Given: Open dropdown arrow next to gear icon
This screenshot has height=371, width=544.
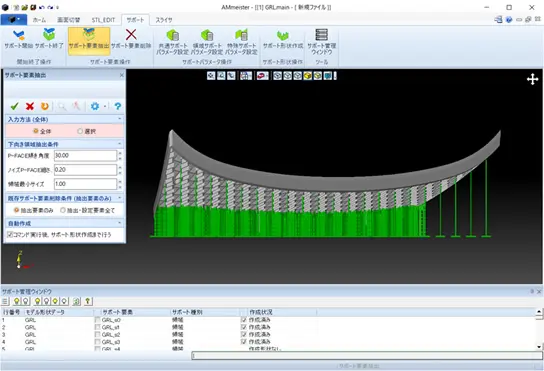Looking at the screenshot, I should pos(105,106).
